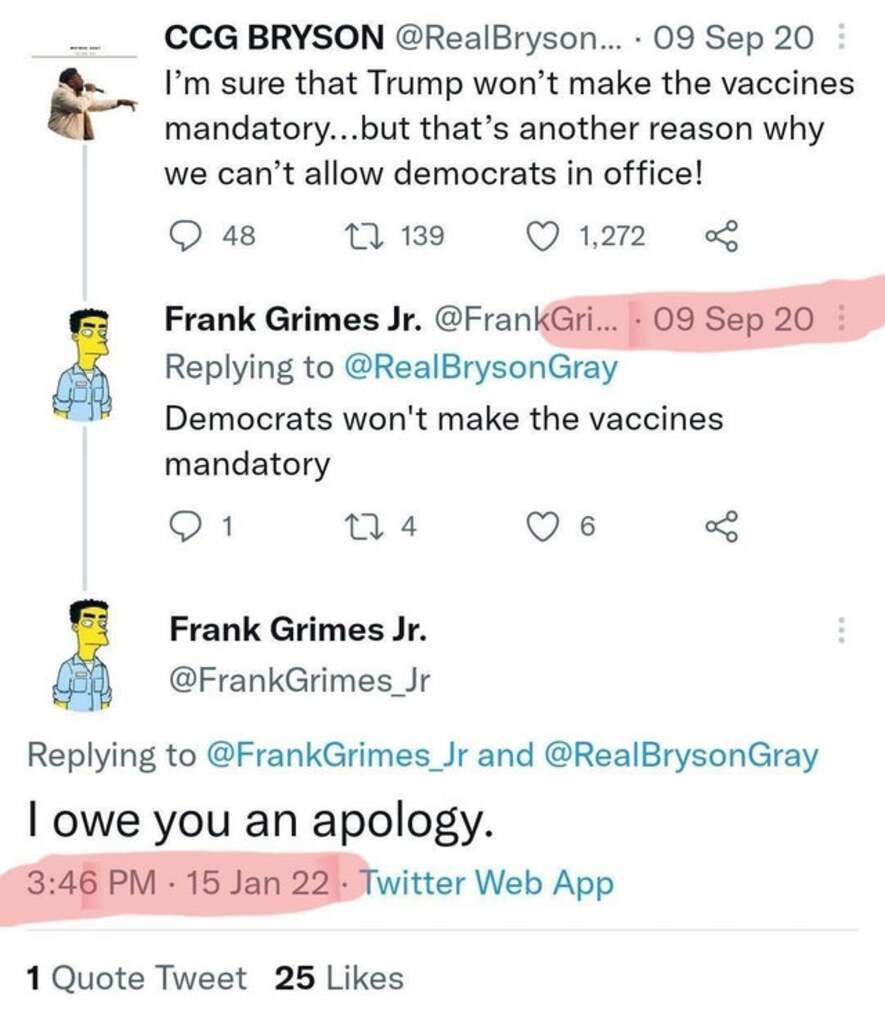View the 1 Quote Tweet

pos(136,978)
